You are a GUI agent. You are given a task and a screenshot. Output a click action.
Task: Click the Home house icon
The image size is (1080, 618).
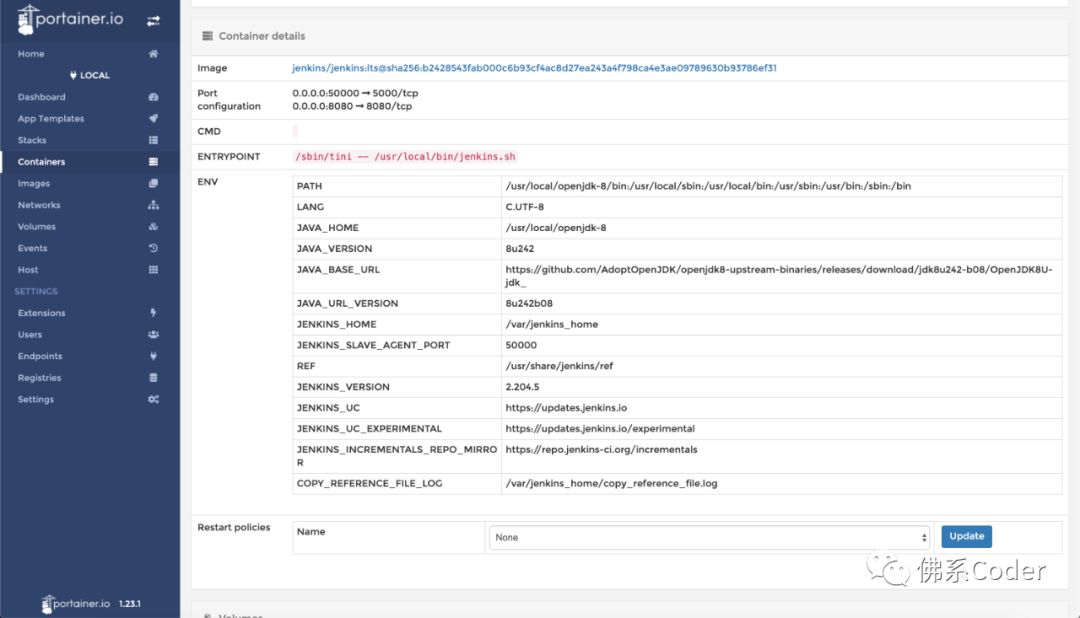tap(153, 54)
